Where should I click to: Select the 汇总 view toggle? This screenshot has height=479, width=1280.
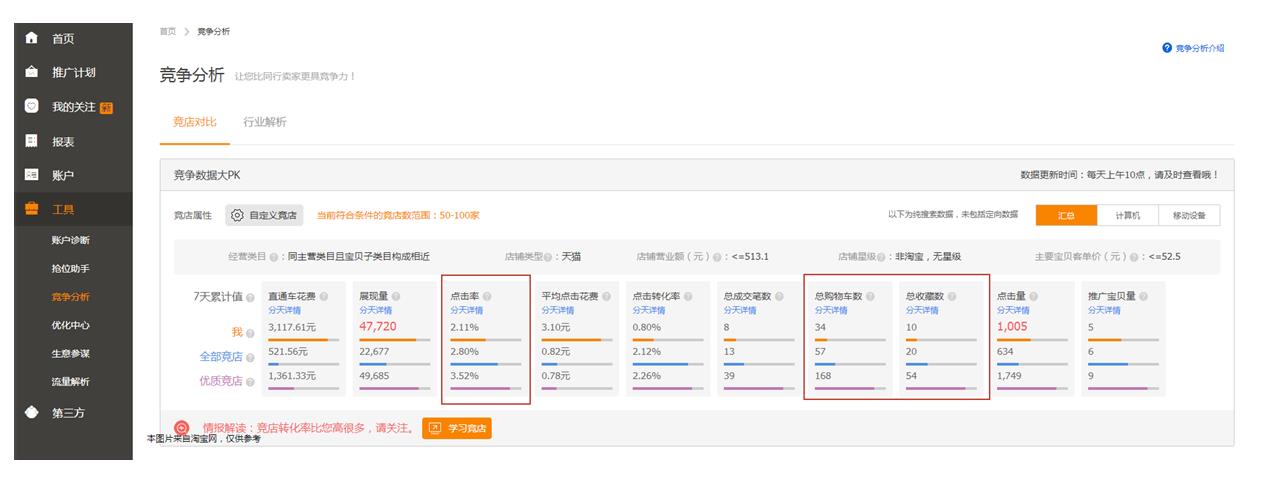[x=1065, y=215]
